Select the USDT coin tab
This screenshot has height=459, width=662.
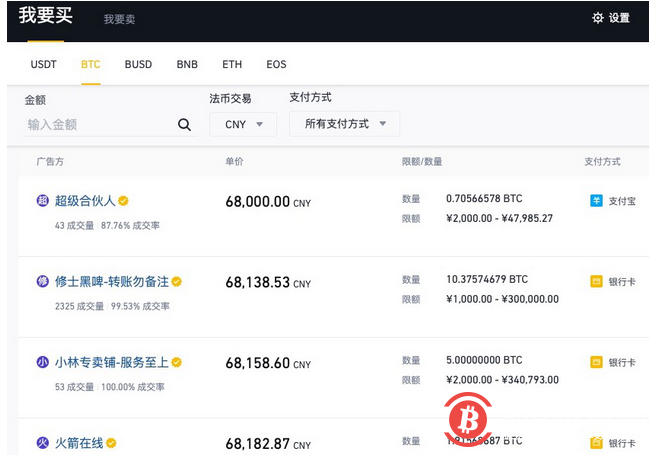click(44, 65)
